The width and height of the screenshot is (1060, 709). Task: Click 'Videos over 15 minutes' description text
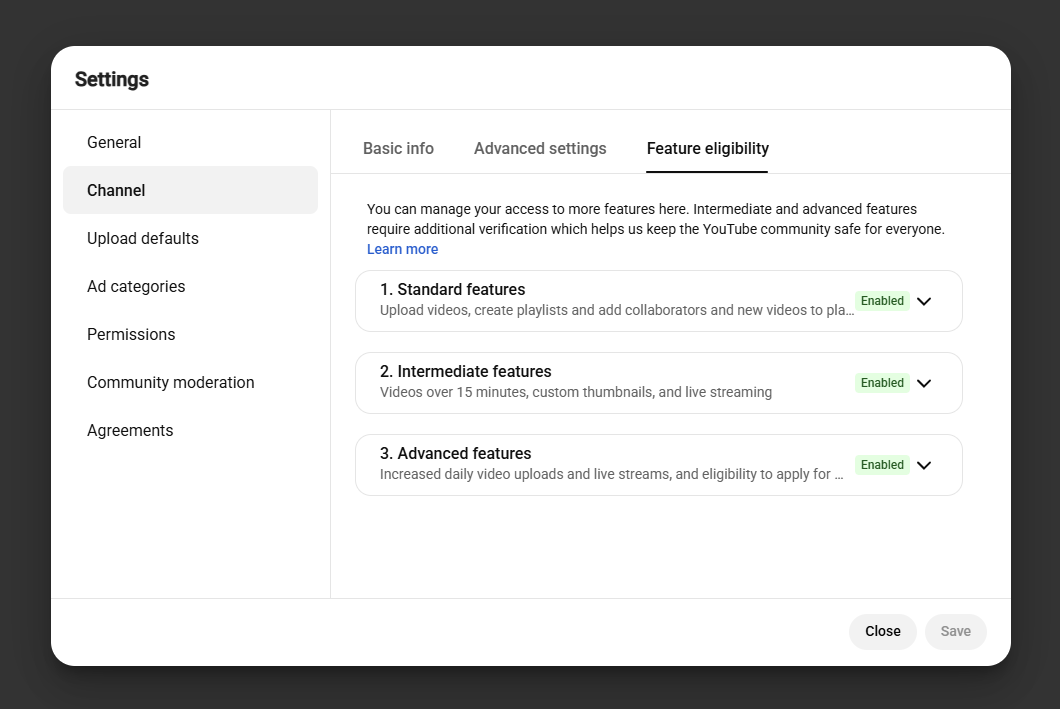[x=575, y=392]
